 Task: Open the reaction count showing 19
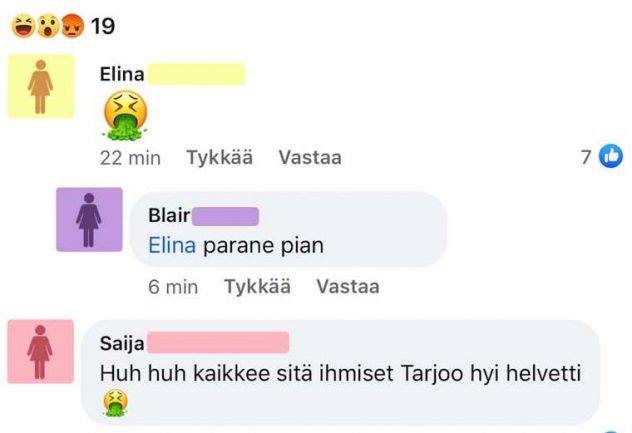pyautogui.click(x=103, y=27)
